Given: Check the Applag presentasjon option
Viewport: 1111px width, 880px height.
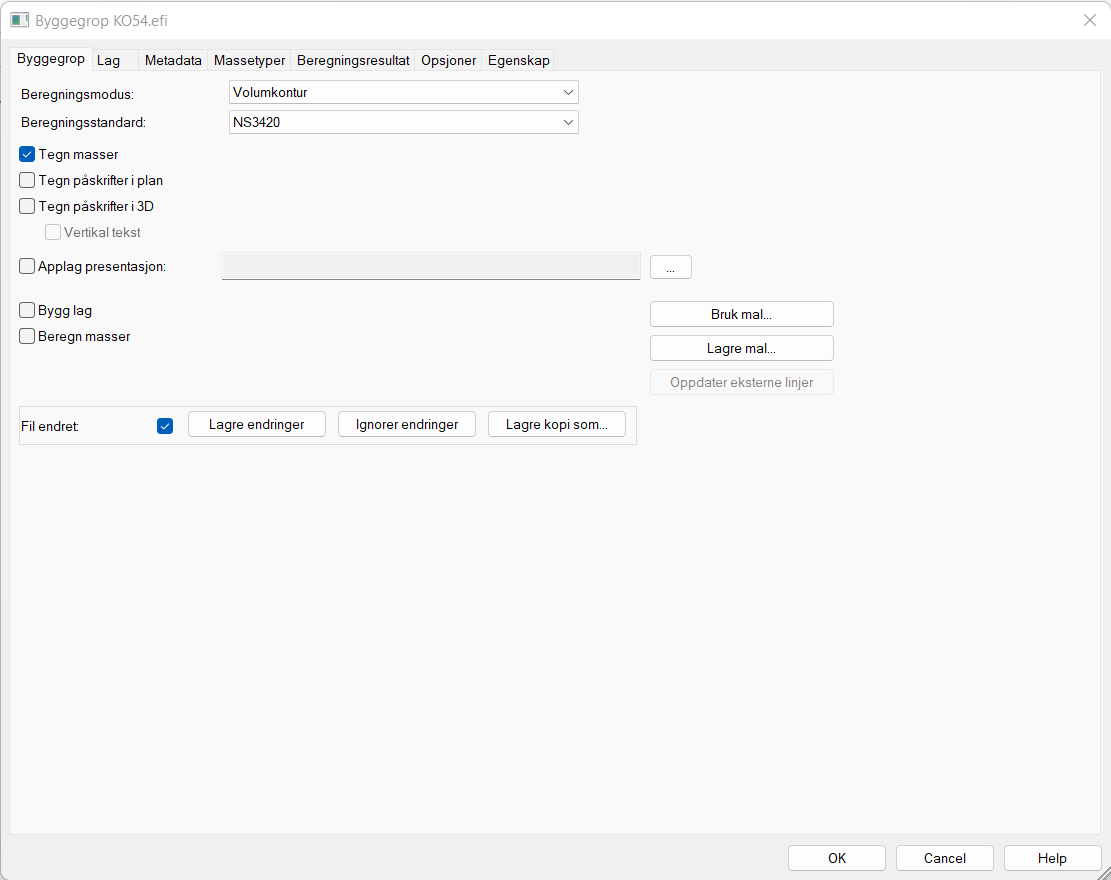Looking at the screenshot, I should point(28,267).
